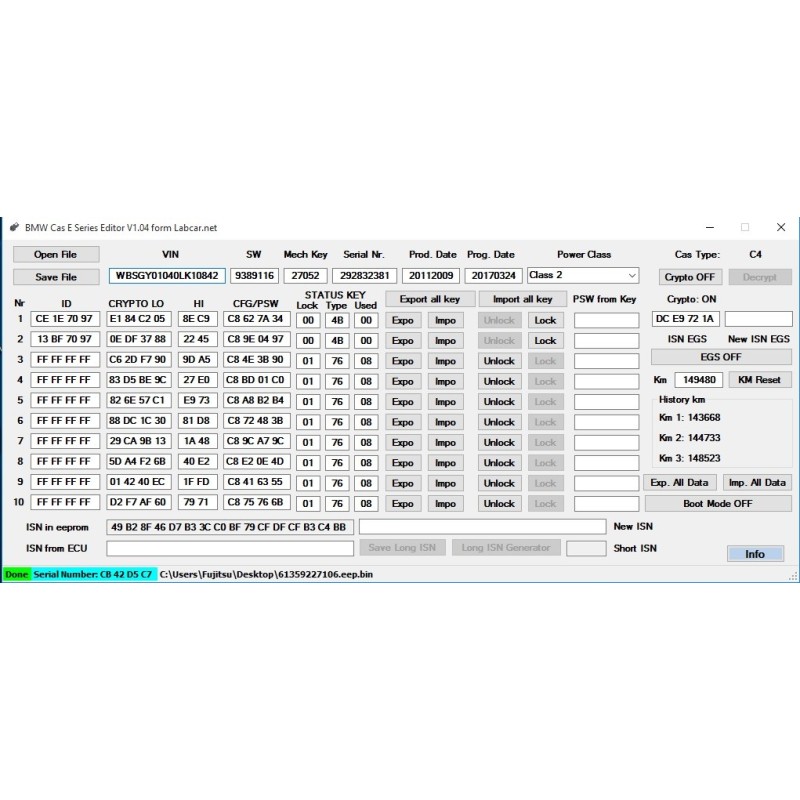
Task: Close the BMW Cas Editor window
Action: tap(781, 228)
